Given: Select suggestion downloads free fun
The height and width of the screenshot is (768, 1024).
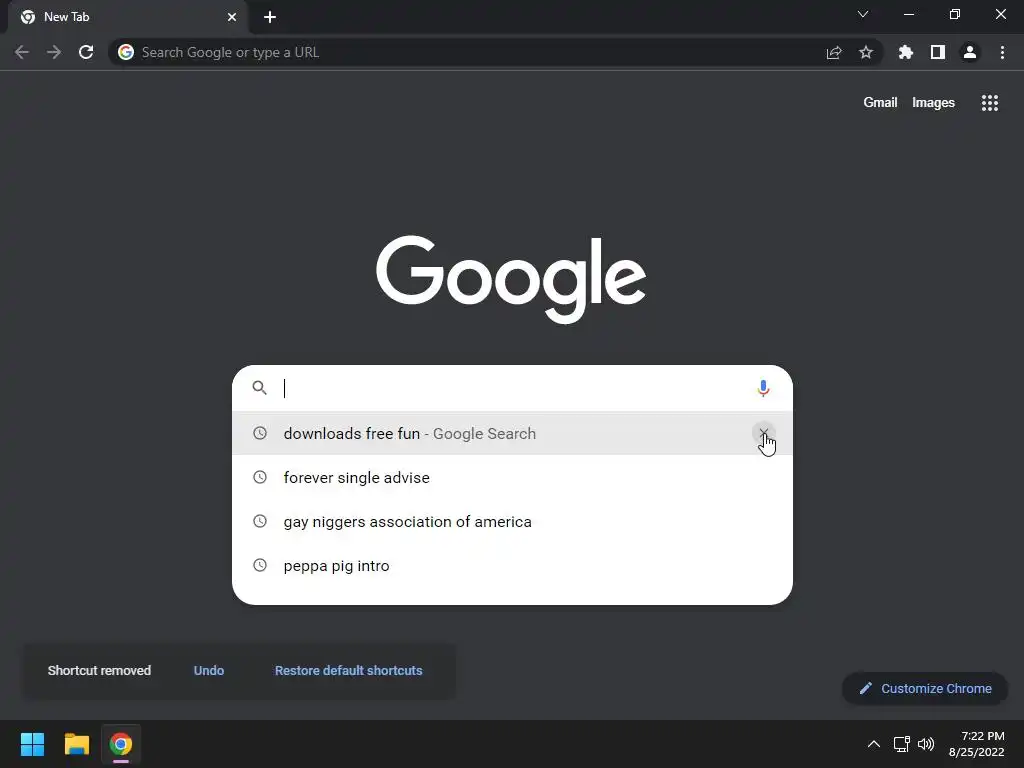Looking at the screenshot, I should [x=513, y=434].
